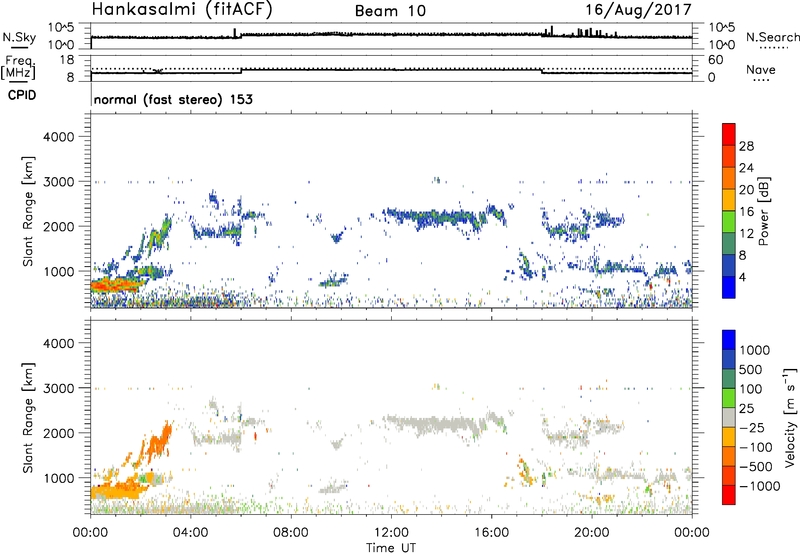Select the 100 value on Velocity colorbar

pos(751,389)
